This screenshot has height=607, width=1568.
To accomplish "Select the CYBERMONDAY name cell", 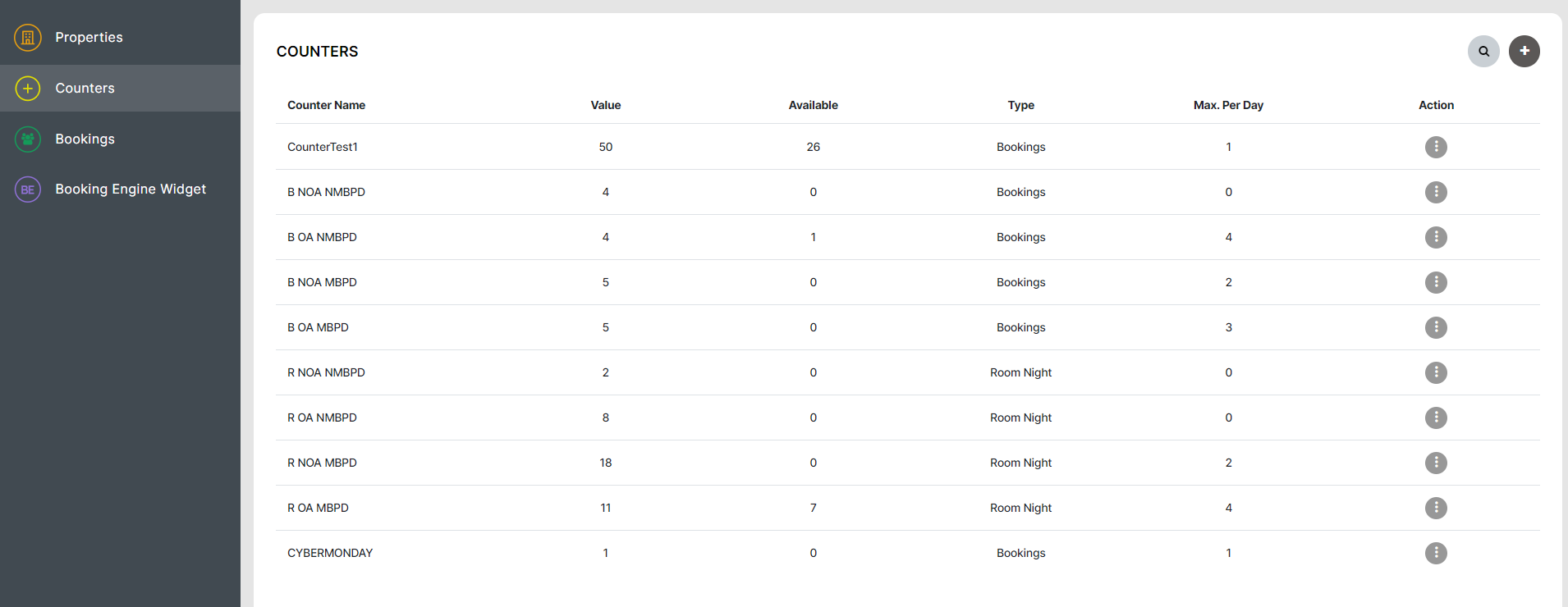I will pos(330,553).
